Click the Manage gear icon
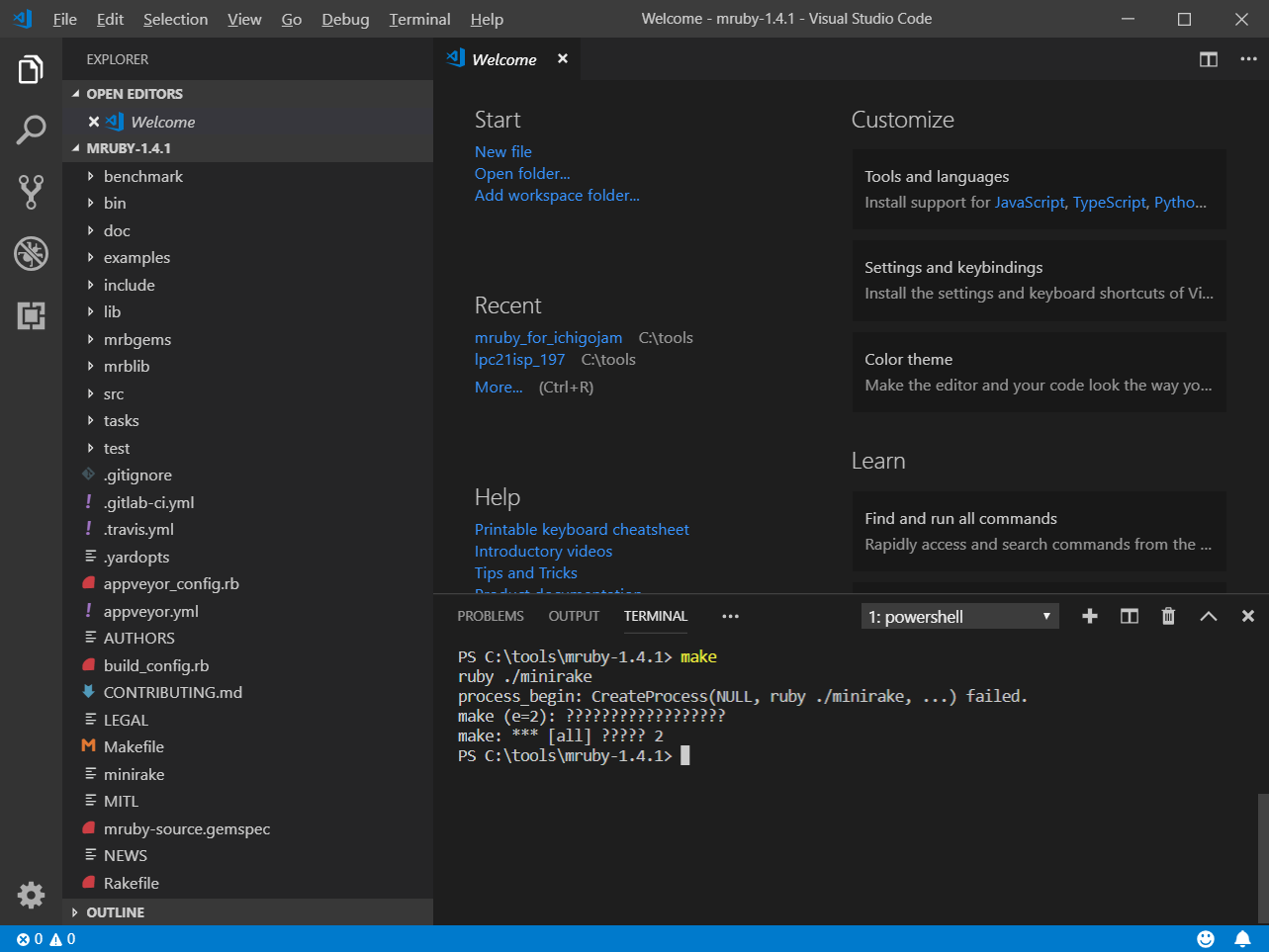 pyautogui.click(x=31, y=895)
